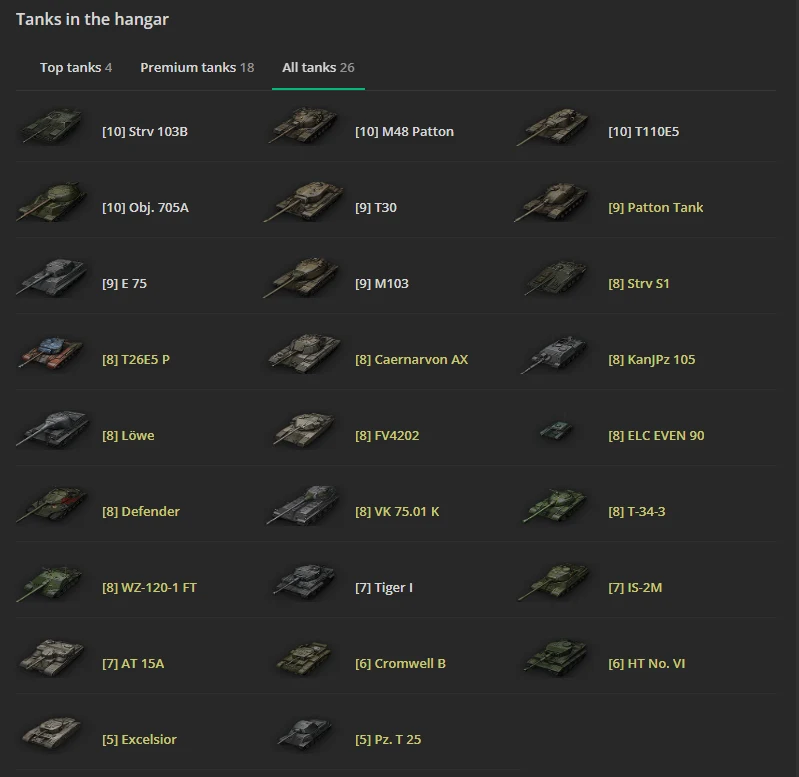Click the Strv 103B tank icon
Image resolution: width=799 pixels, height=777 pixels.
51,126
